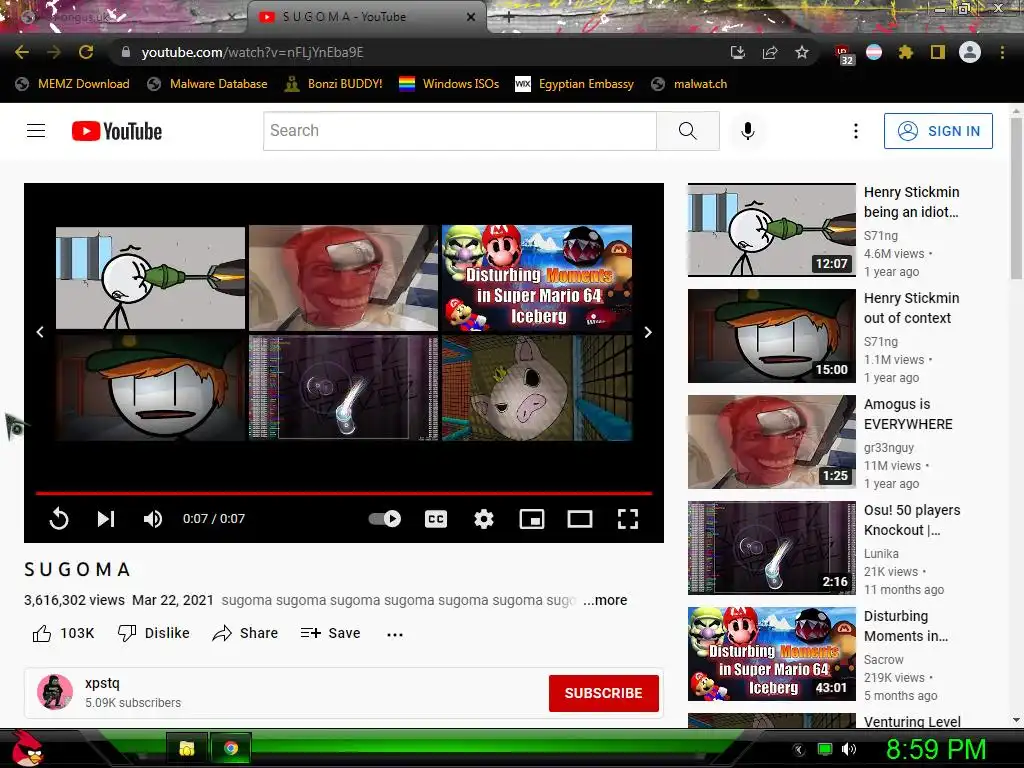This screenshot has height=768, width=1024.
Task: Click the SIGN IN button
Action: pos(938,131)
